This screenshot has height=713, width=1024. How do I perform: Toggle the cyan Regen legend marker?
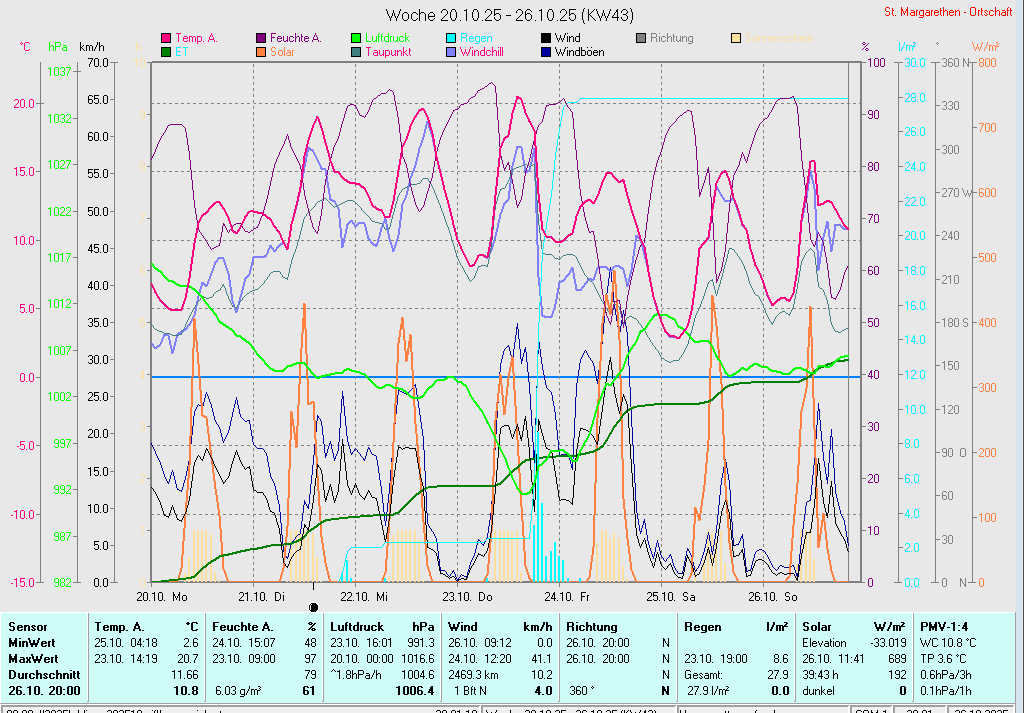click(452, 38)
